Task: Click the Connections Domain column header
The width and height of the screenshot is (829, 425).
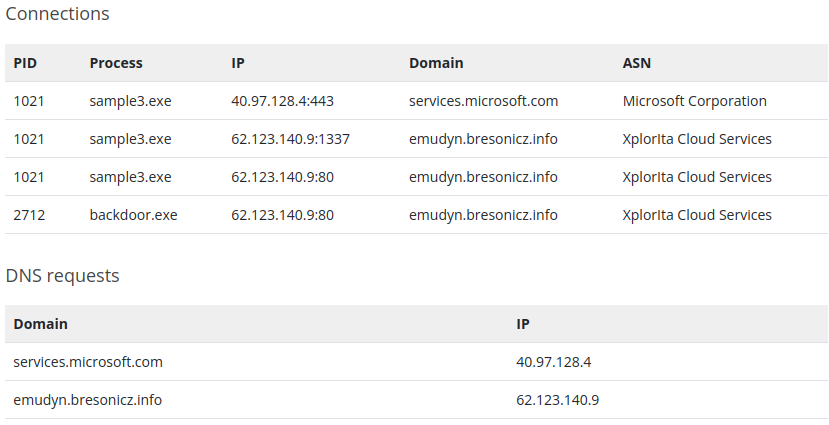Action: pos(436,63)
